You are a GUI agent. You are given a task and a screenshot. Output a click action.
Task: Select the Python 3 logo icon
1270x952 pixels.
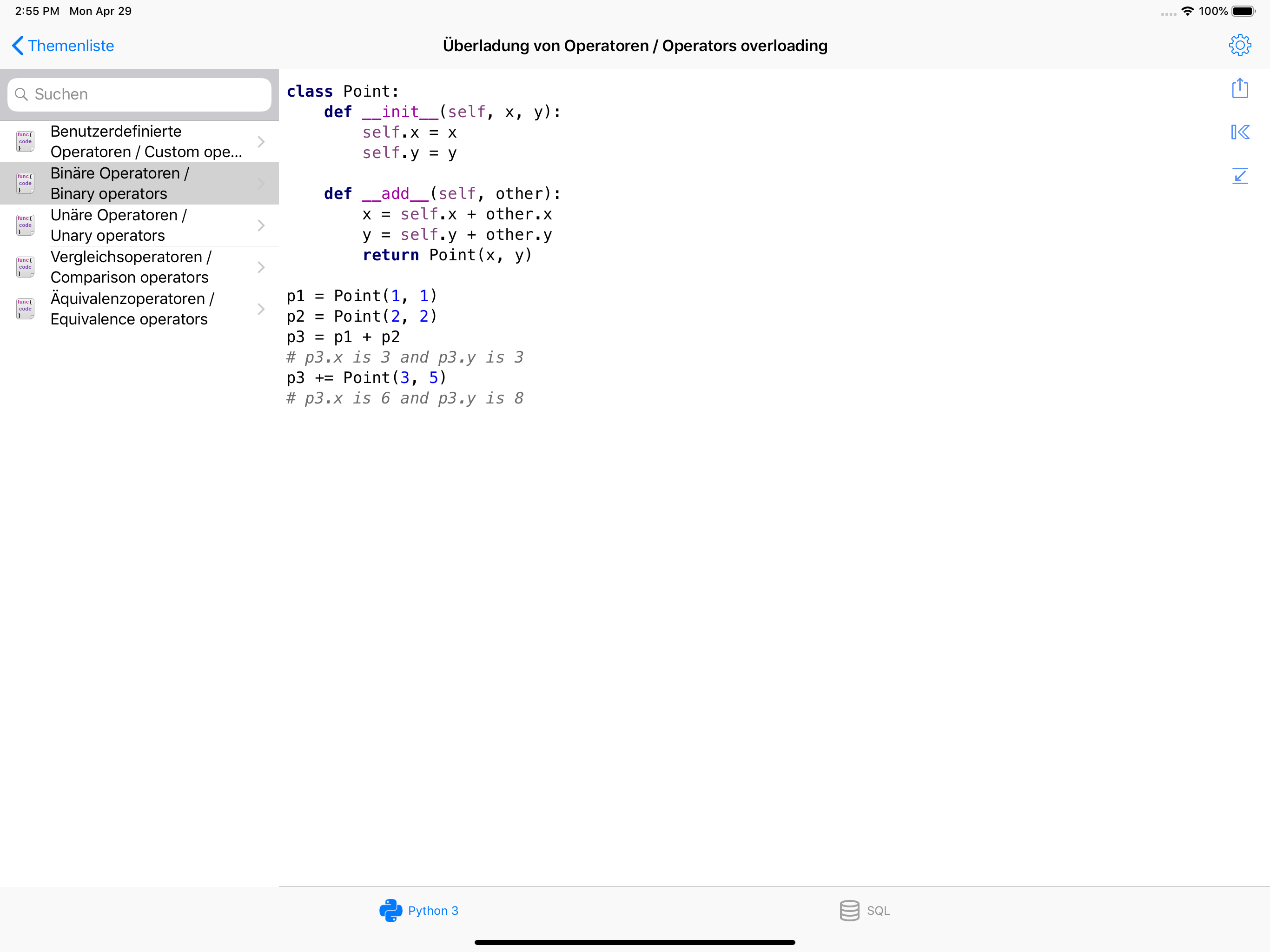[x=390, y=910]
